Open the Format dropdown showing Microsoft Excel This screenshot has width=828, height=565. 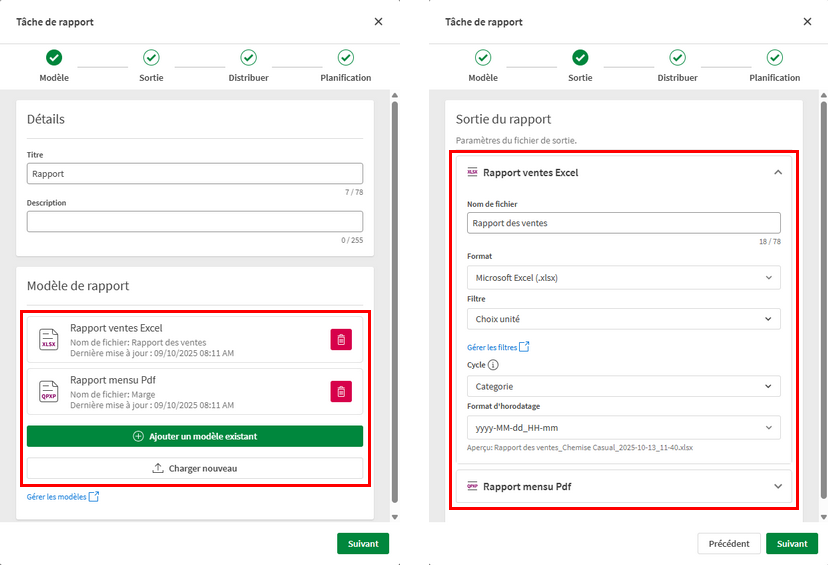coord(623,277)
